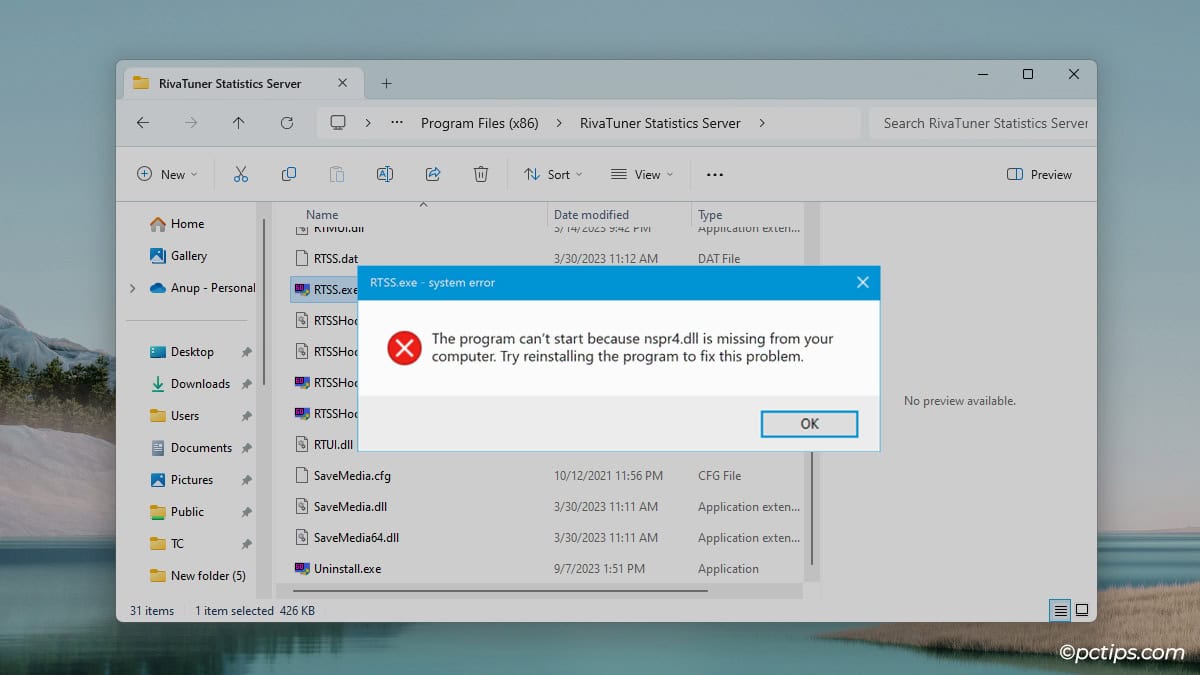Open Program Files (x86) from the breadcrumb
Image resolution: width=1200 pixels, height=675 pixels.
[x=480, y=123]
